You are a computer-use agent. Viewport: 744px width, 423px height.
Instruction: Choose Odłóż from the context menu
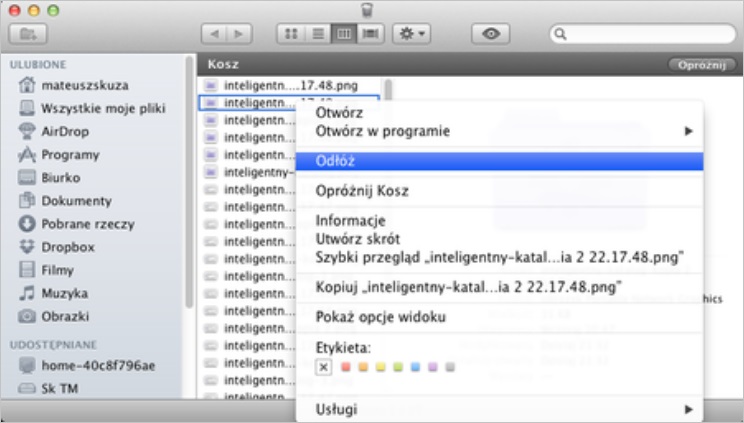335,160
